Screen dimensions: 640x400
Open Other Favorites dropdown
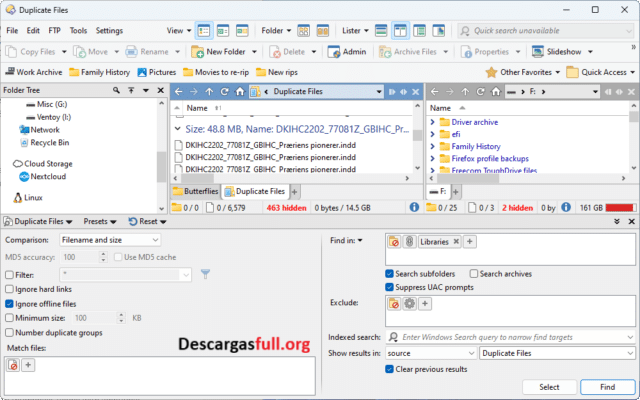tap(523, 72)
